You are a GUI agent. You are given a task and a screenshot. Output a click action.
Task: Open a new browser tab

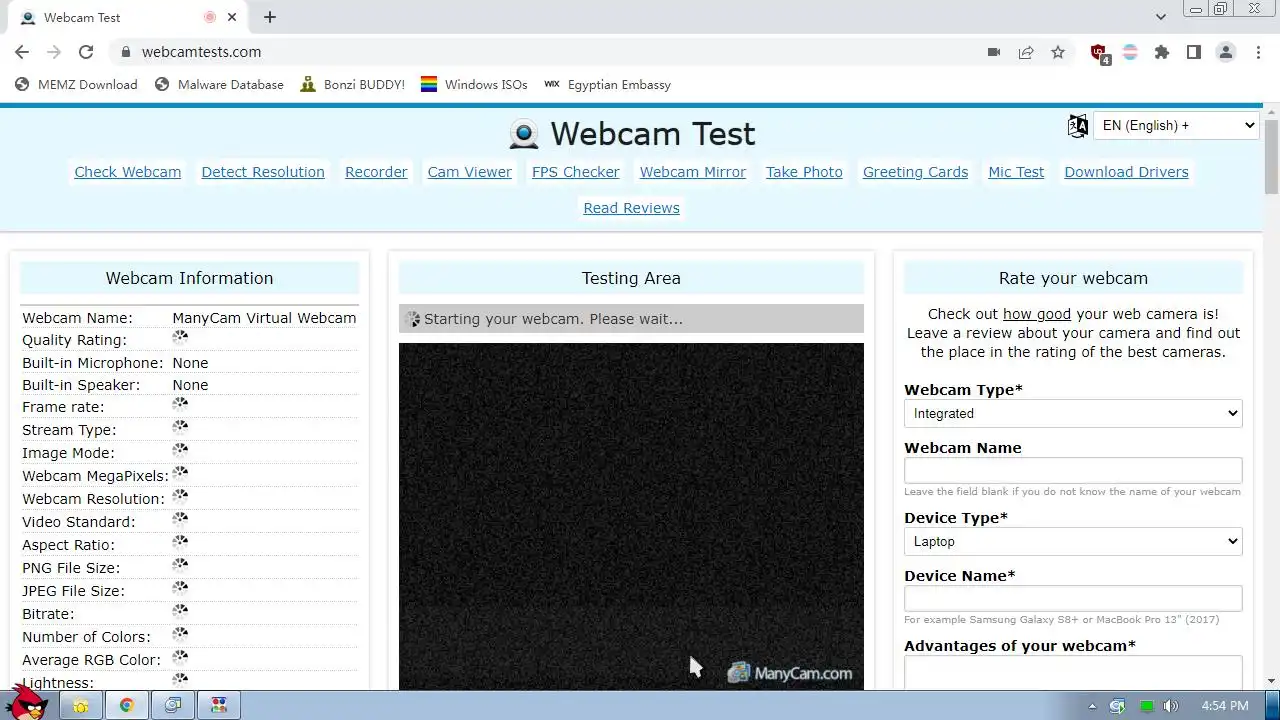click(270, 17)
